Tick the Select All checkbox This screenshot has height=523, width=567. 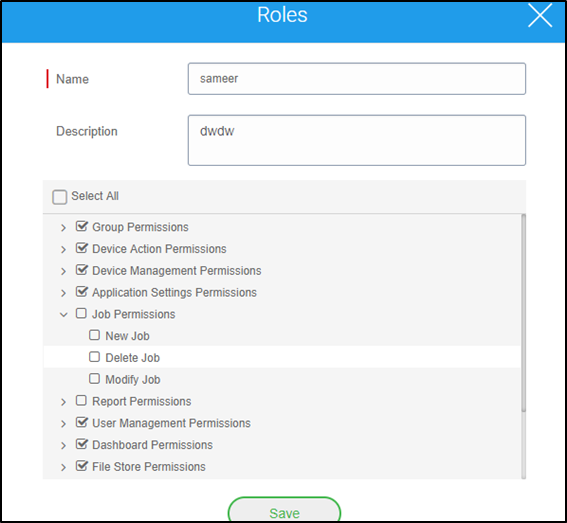pos(60,197)
